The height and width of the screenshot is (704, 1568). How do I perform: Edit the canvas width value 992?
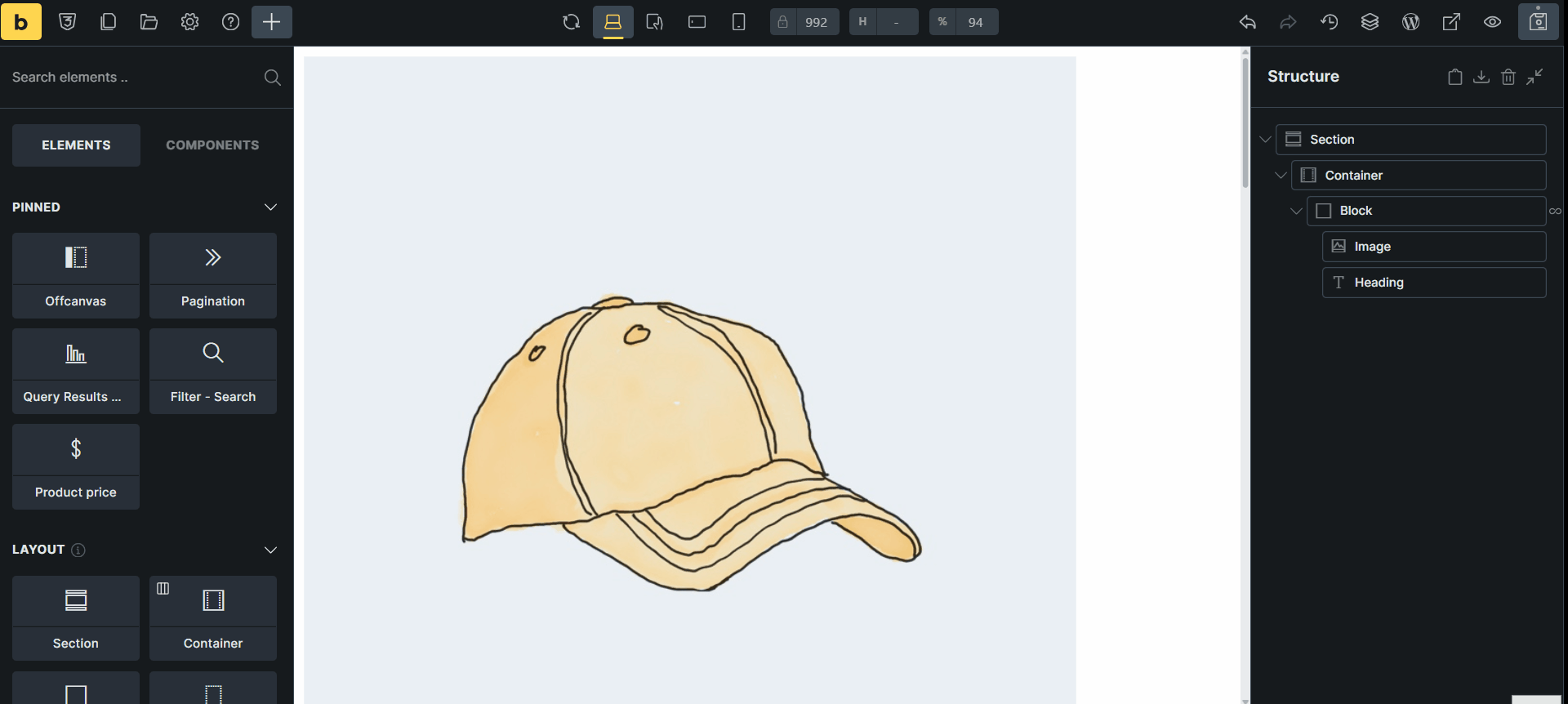click(816, 22)
